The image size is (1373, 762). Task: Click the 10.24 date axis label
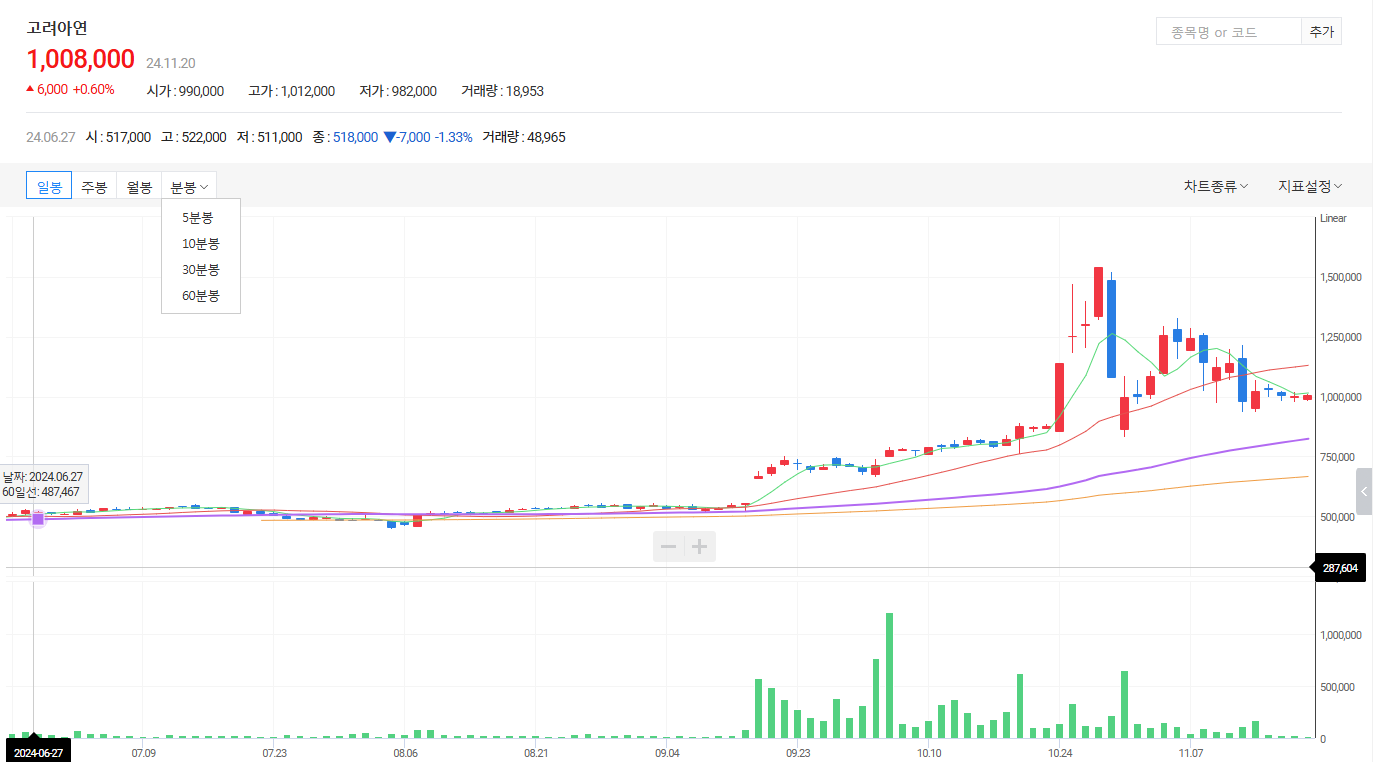[1060, 752]
